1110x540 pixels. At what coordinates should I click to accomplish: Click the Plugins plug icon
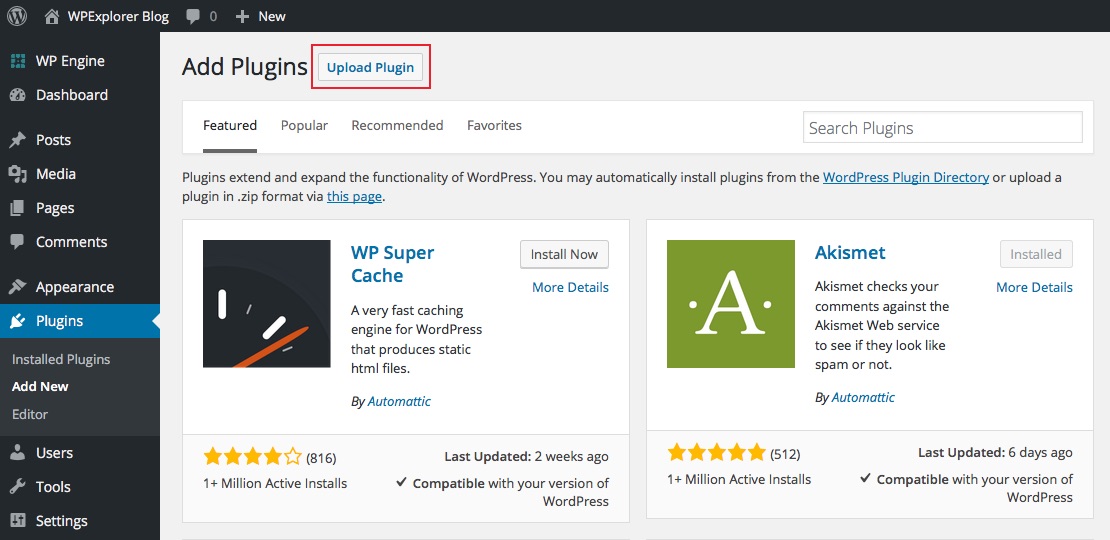18,321
